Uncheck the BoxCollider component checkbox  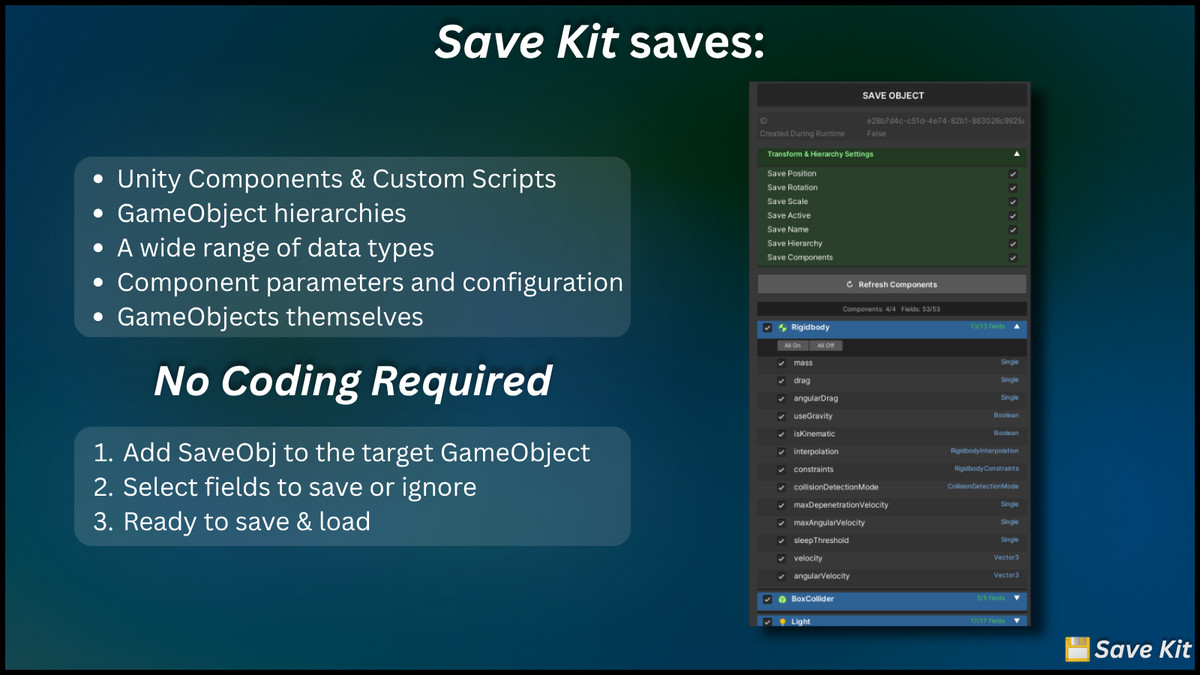(767, 599)
